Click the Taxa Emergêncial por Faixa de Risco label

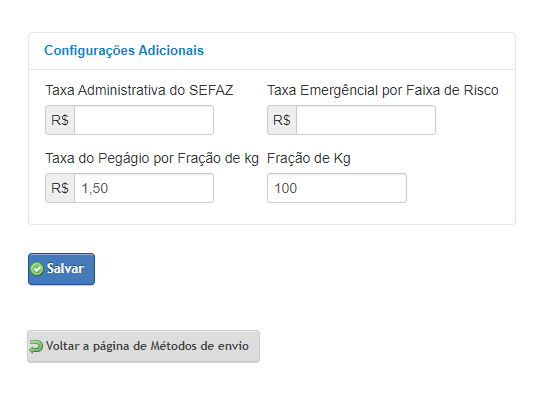(383, 90)
